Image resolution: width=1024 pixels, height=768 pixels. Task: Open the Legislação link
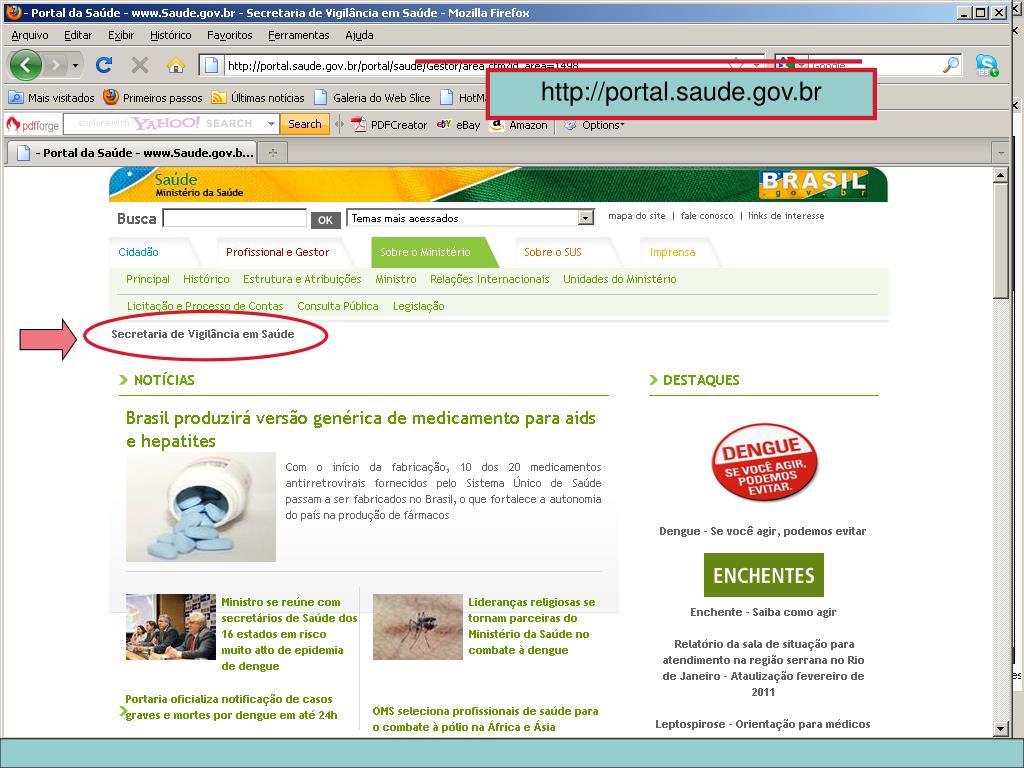(419, 306)
